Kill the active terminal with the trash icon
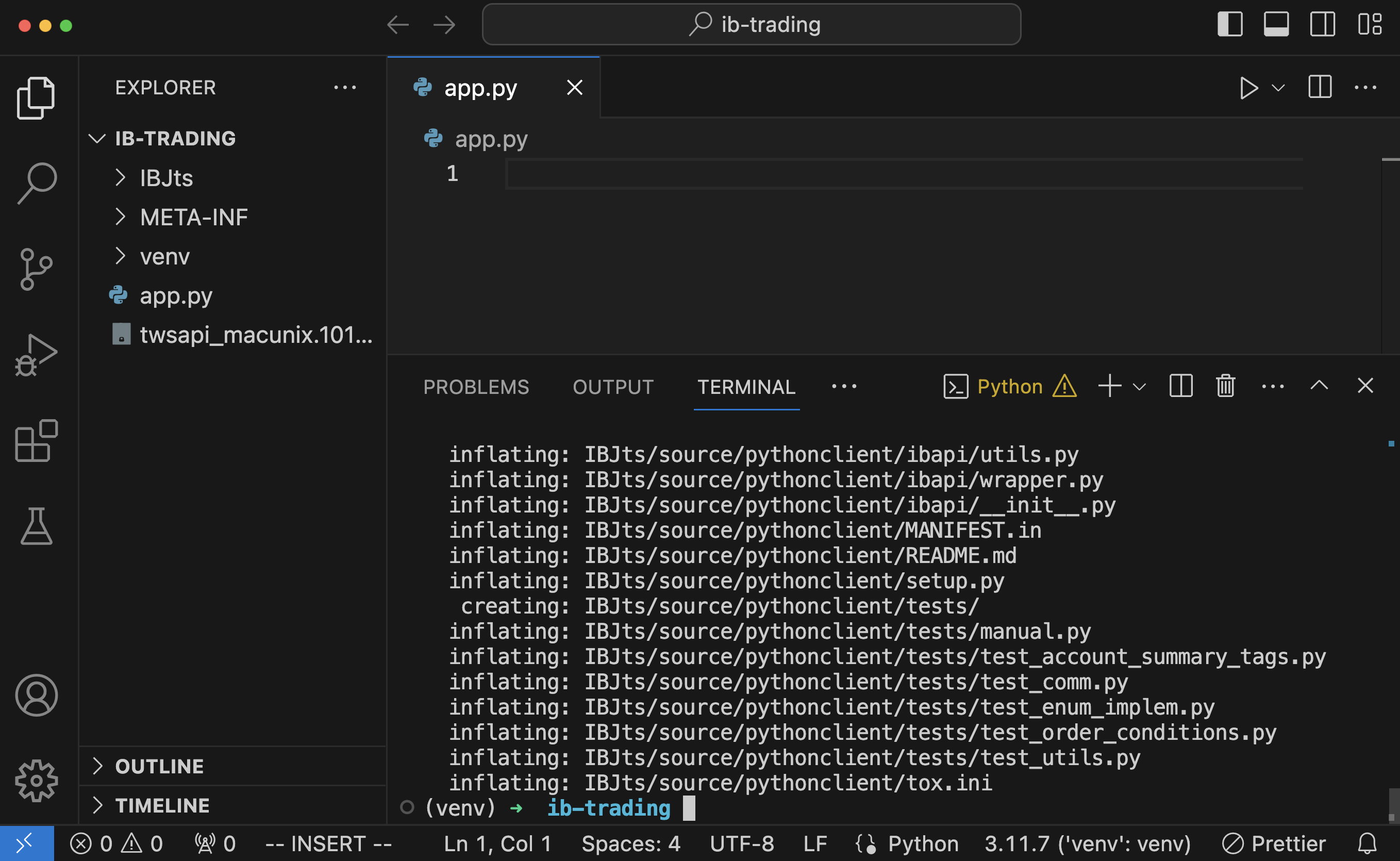 [x=1225, y=386]
